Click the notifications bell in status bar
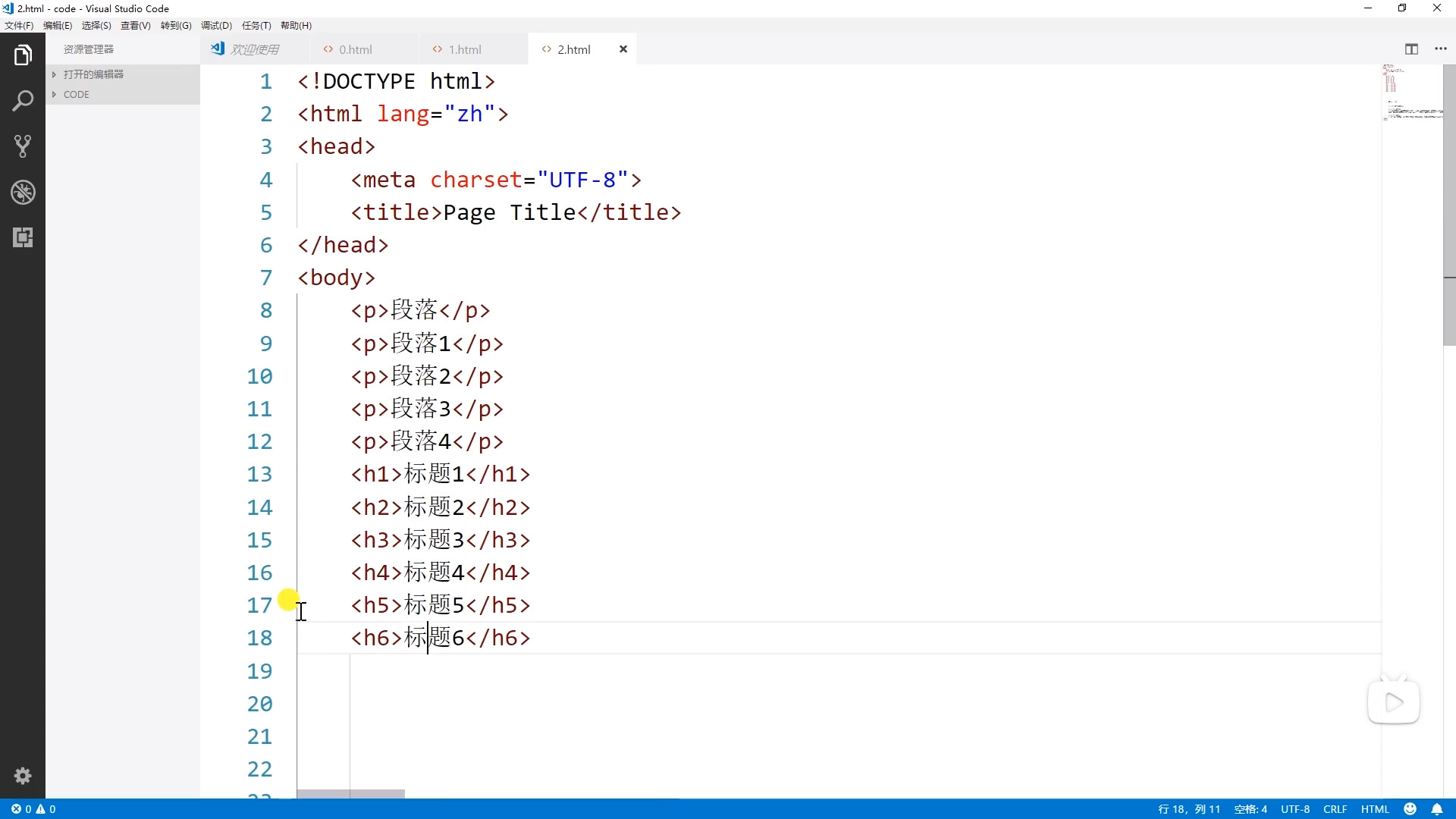Screen dimensions: 1456x819 point(1437,809)
